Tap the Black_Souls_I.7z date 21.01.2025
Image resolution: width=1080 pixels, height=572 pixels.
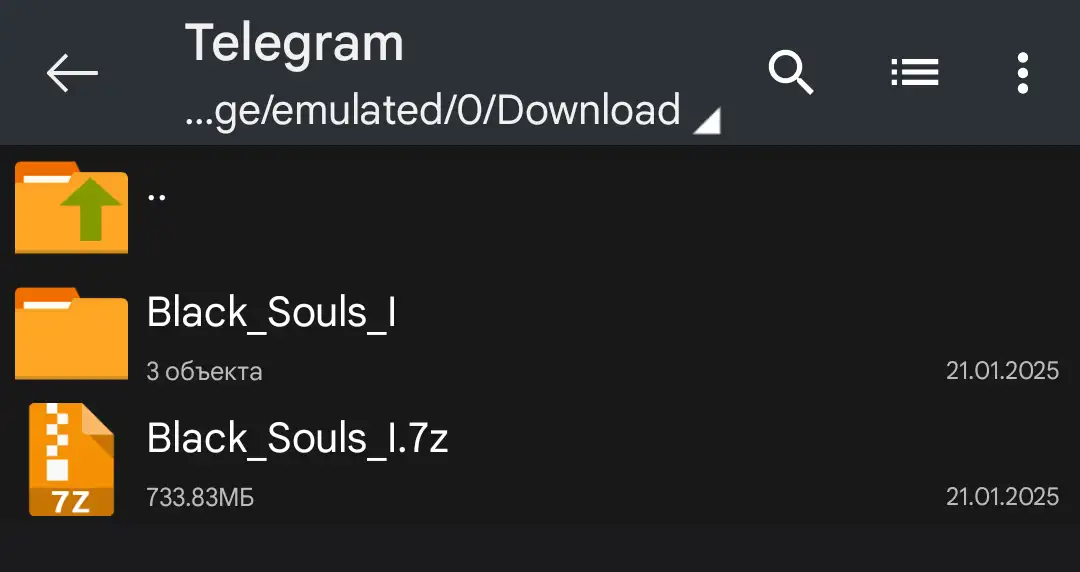pyautogui.click(x=1002, y=497)
